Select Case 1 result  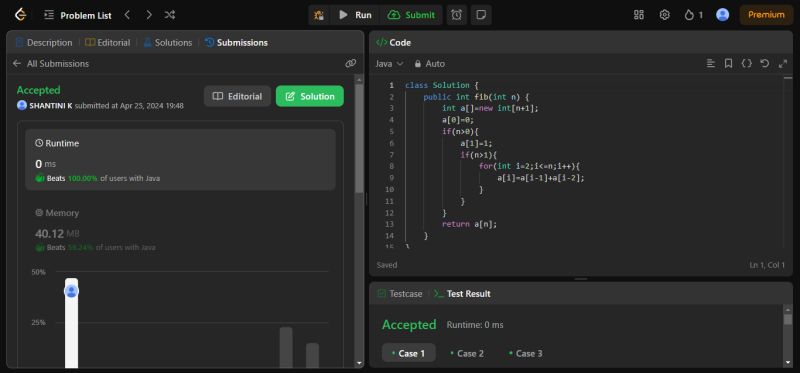(x=409, y=353)
